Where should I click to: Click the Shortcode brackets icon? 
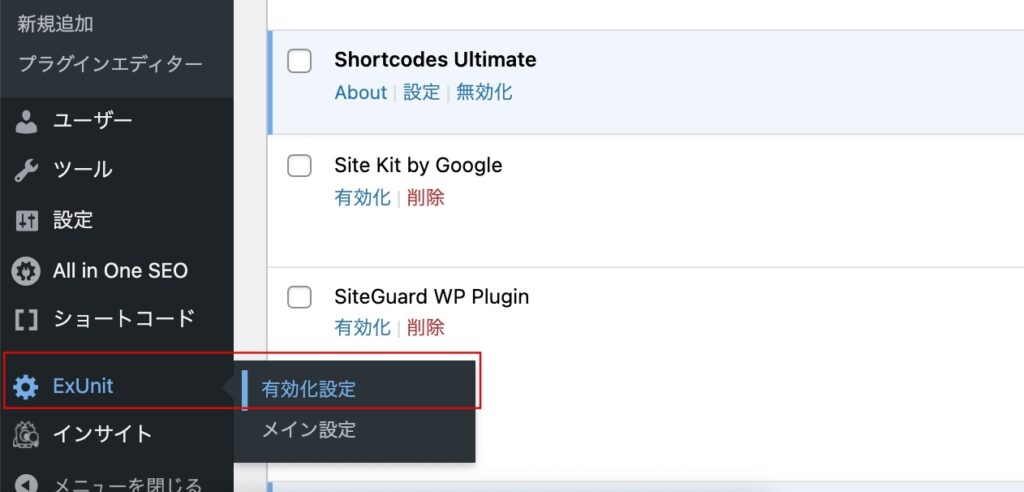[x=26, y=320]
